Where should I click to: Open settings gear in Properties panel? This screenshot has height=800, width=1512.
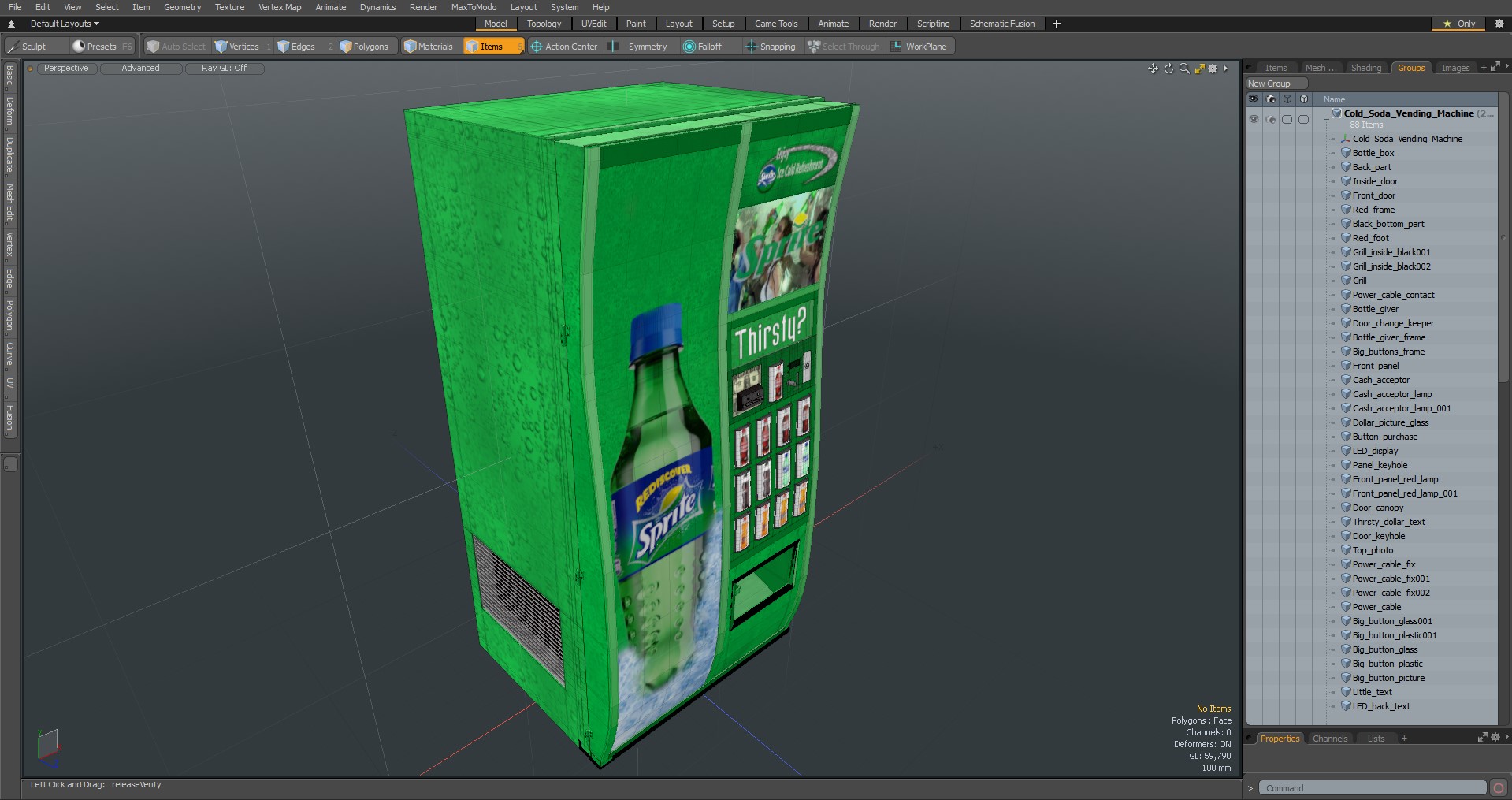click(x=1495, y=737)
